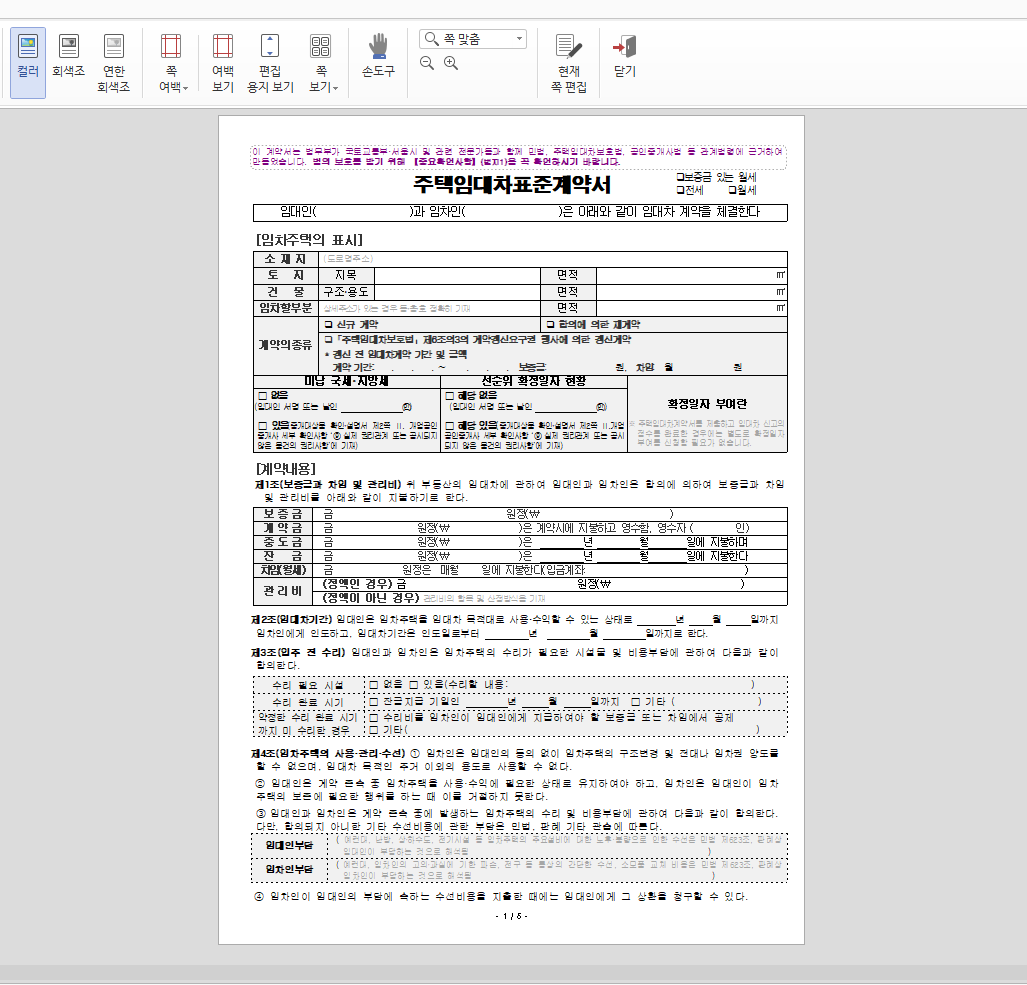Viewport: 1027px width, 985px height.
Task: Click the 수리 필요 시설 cell
Action: 308,685
